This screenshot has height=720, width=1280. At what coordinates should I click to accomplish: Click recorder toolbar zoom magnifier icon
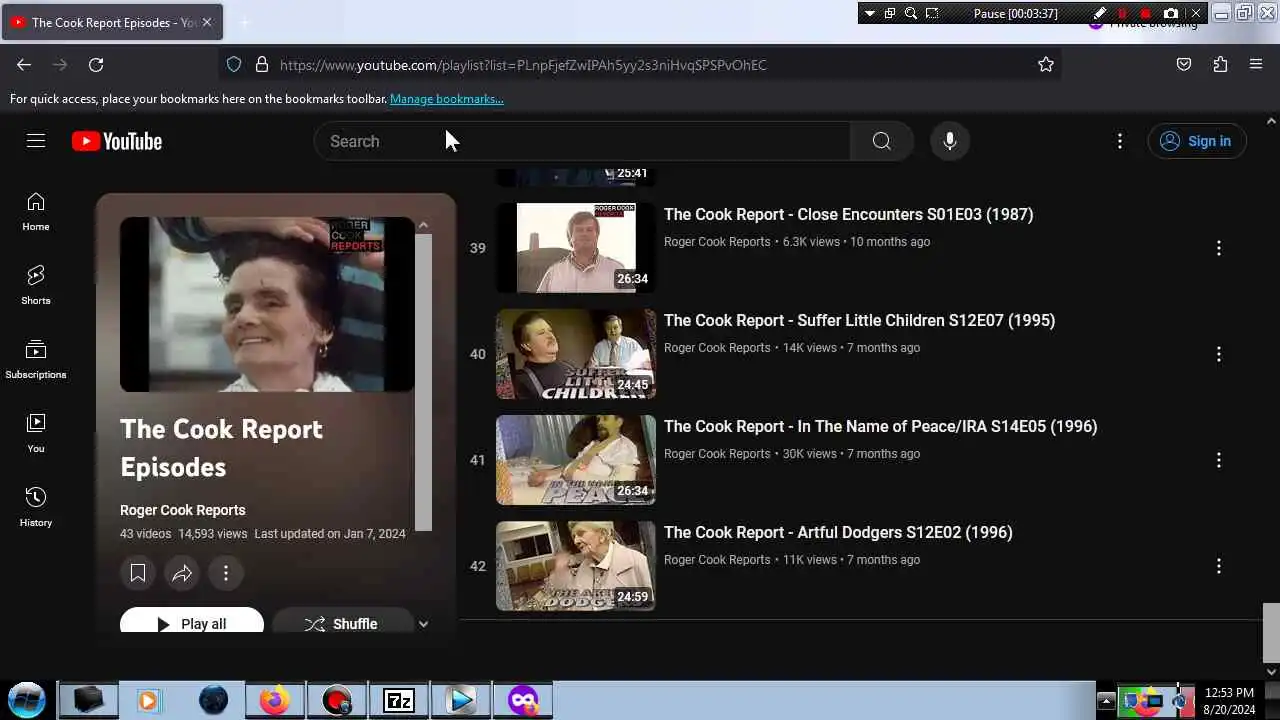coord(911,13)
